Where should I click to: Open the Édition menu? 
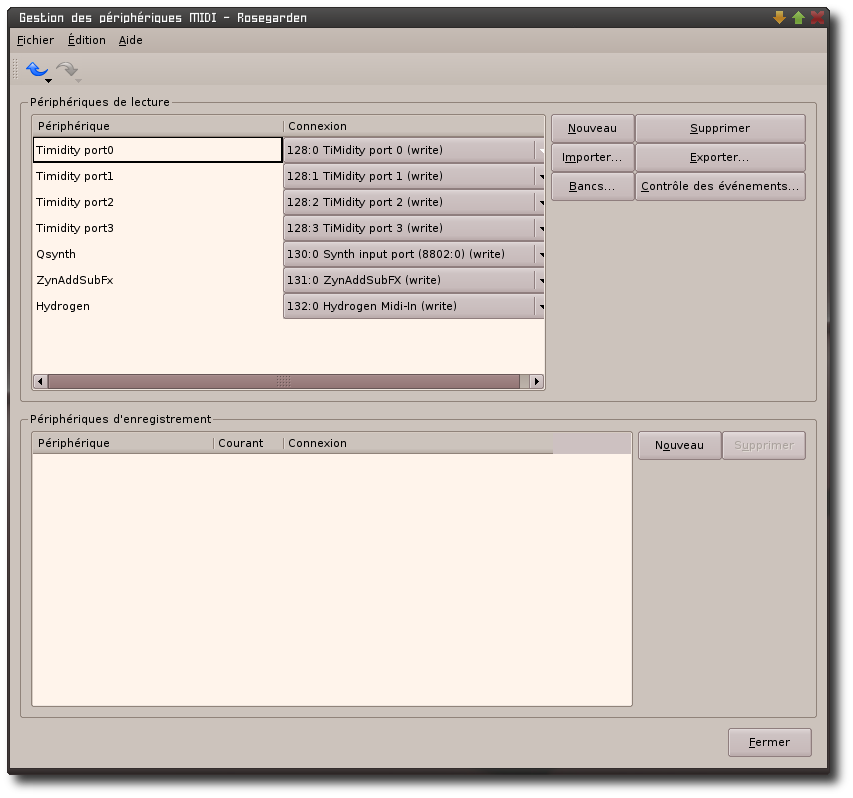point(86,40)
